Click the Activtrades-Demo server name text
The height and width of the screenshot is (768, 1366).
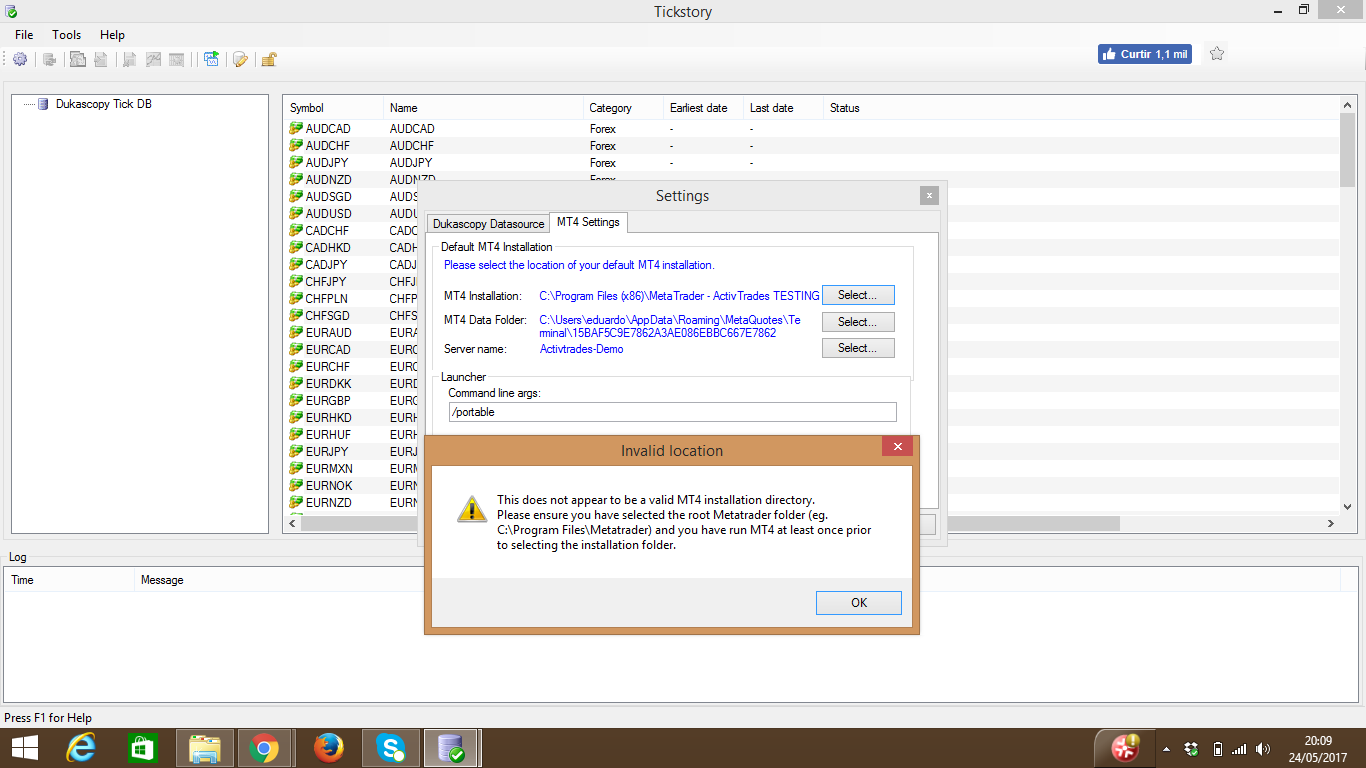coord(581,349)
